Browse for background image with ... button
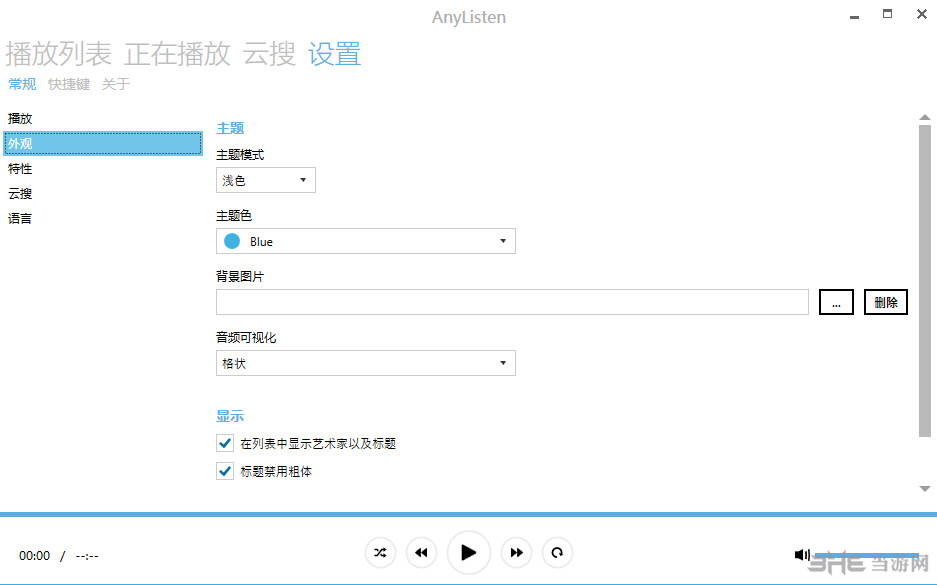This screenshot has height=585, width=937. click(836, 302)
